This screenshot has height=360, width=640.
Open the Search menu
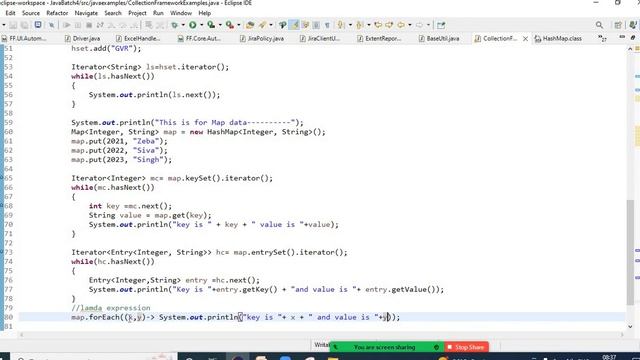pyautogui.click(x=113, y=13)
